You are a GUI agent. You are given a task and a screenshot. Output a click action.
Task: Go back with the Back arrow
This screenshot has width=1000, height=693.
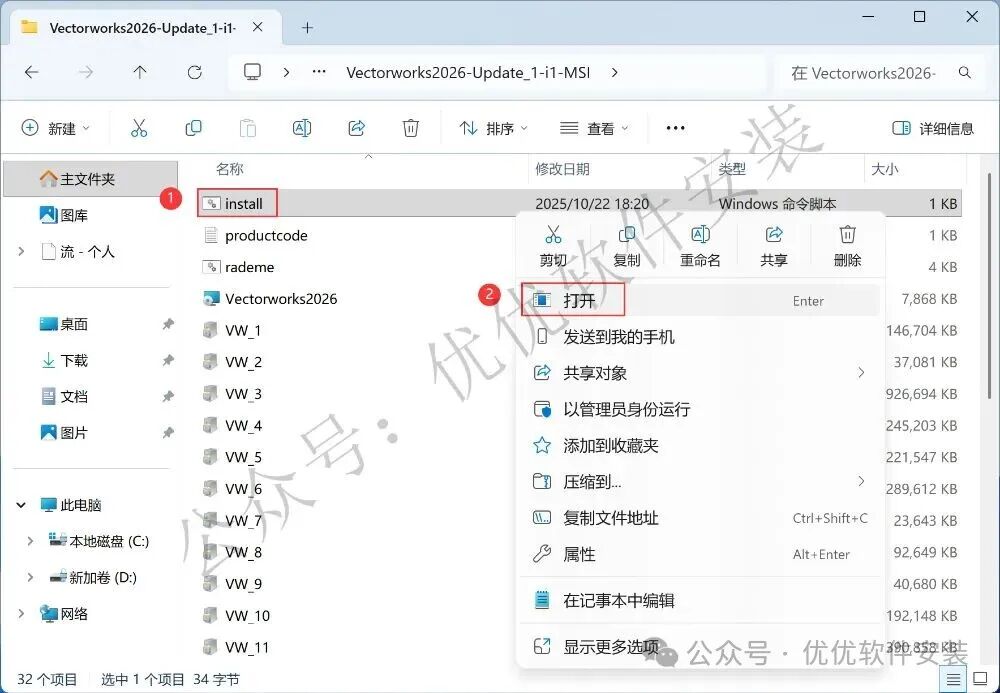[x=31, y=73]
